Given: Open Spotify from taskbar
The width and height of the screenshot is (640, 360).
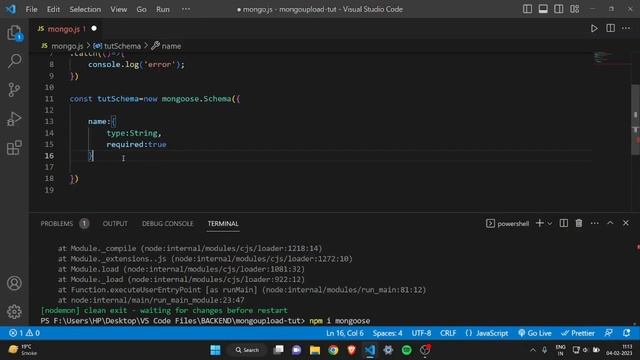Looking at the screenshot, I should point(407,350).
